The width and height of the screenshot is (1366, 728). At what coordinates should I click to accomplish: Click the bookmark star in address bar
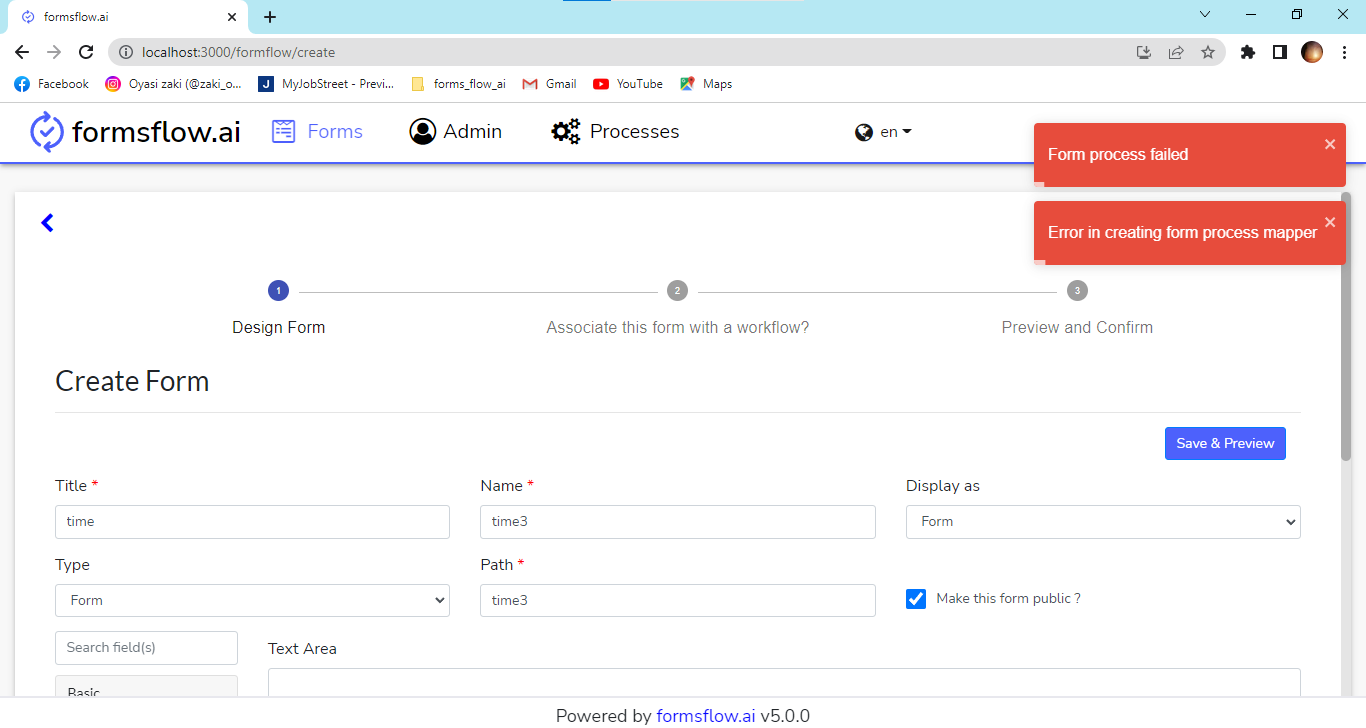(x=1209, y=52)
